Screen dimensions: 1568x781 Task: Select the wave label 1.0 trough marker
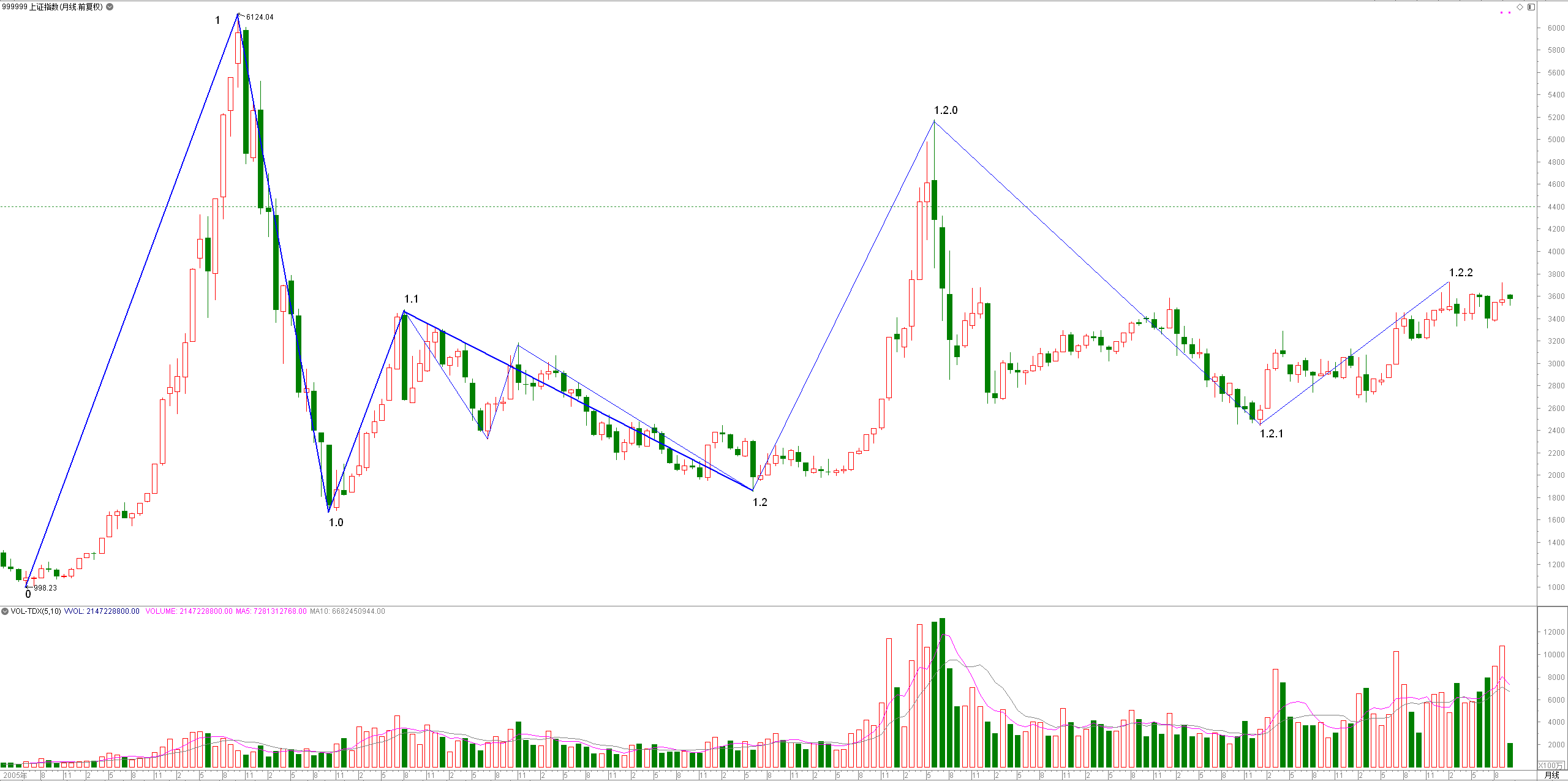click(336, 523)
